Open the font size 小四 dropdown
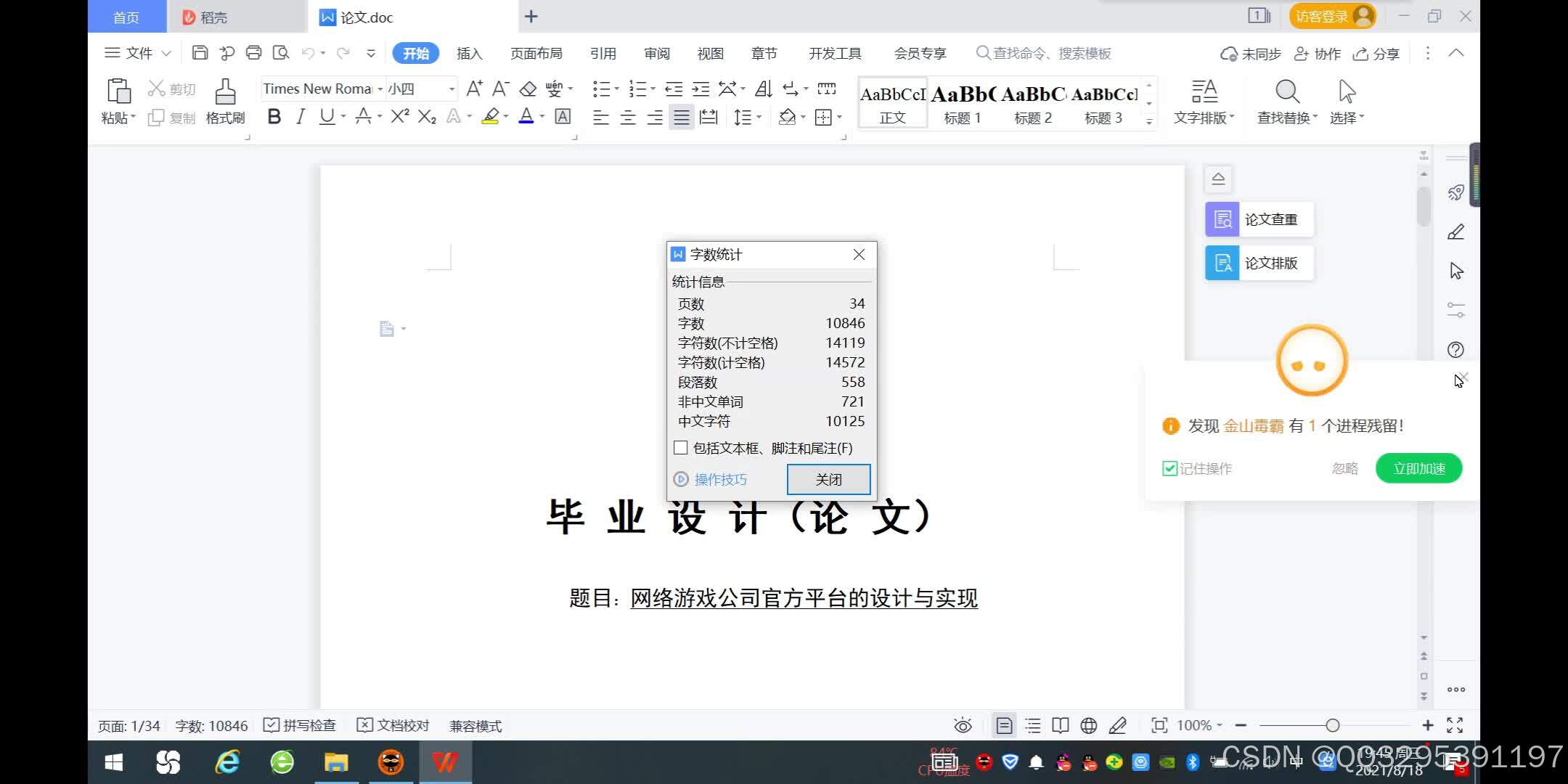This screenshot has height=784, width=1568. (x=452, y=89)
